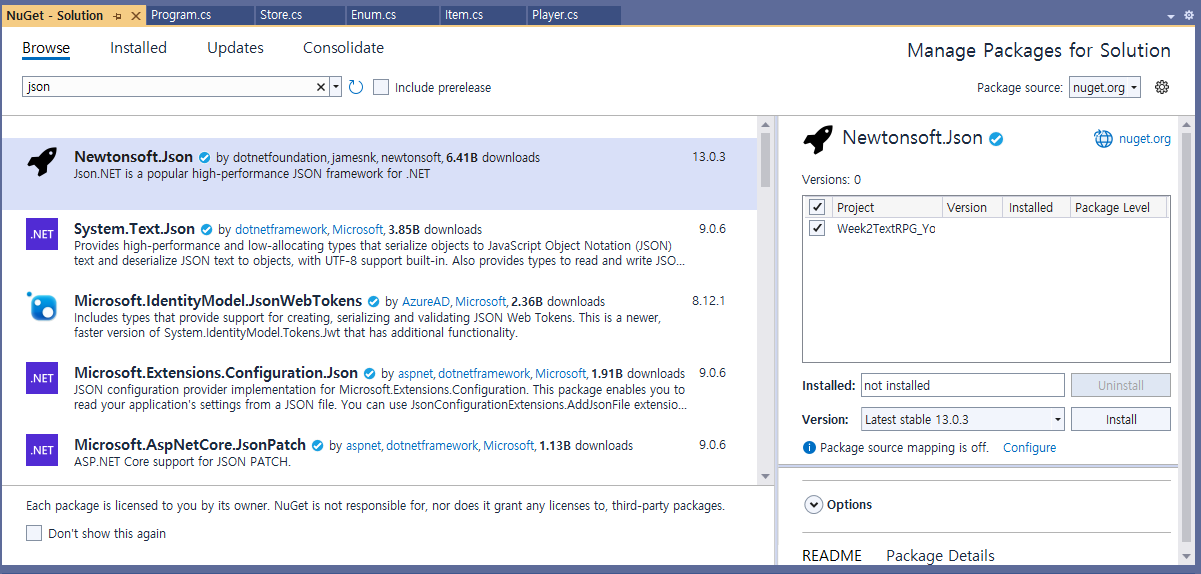
Task: Click the Microsoft.AspNetCore.JsonPatch .NET icon
Action: coord(42,451)
